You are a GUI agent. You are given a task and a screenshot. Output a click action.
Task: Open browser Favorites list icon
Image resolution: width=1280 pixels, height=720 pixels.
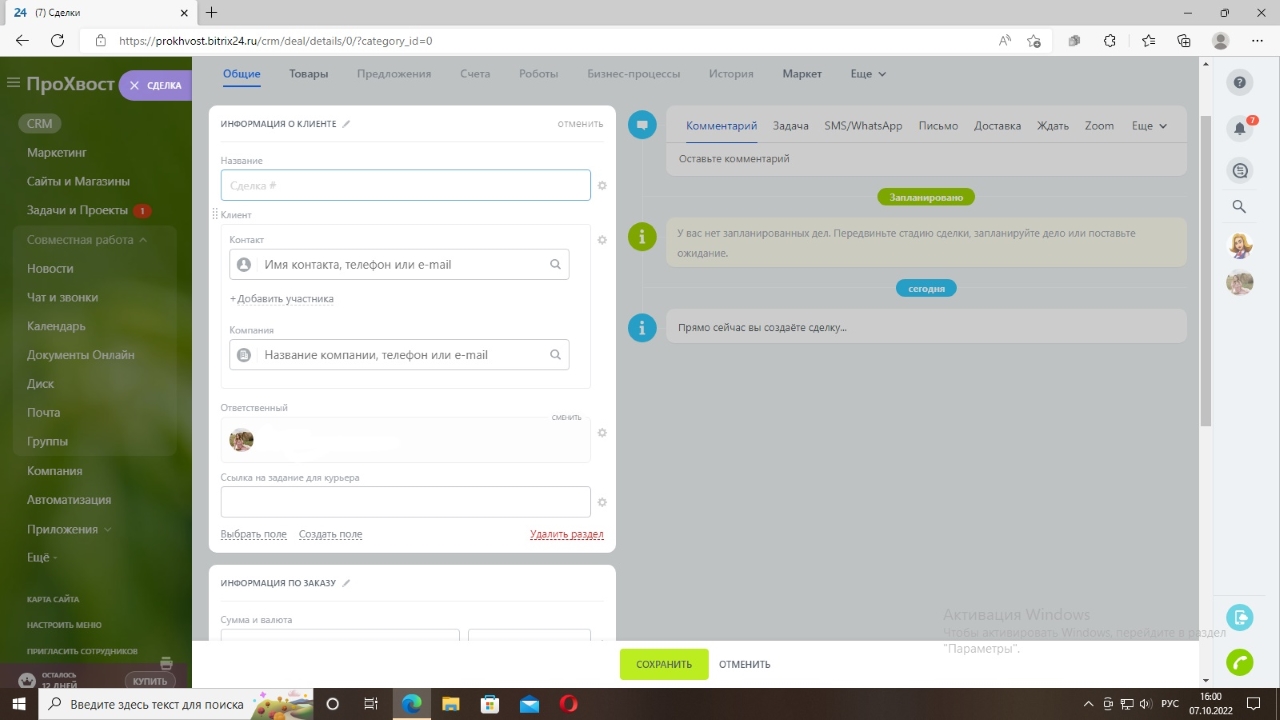1148,41
